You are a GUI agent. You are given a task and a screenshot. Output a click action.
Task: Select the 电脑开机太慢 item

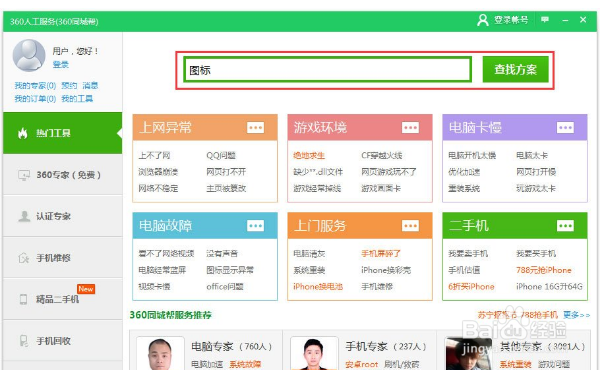[472, 155]
